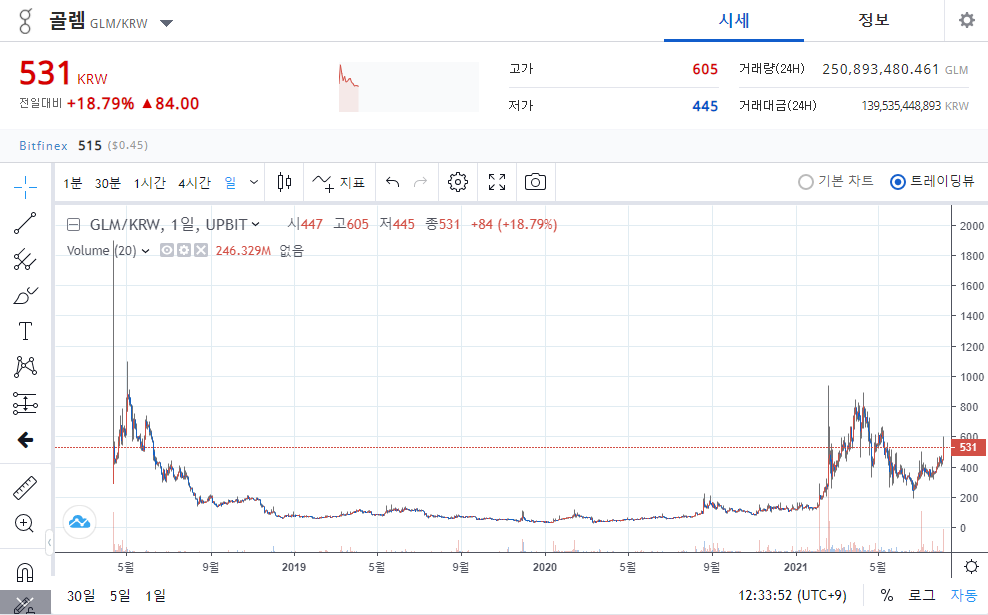The width and height of the screenshot is (988, 615).
Task: Click the back arrow icon in left toolbar
Action: click(25, 440)
